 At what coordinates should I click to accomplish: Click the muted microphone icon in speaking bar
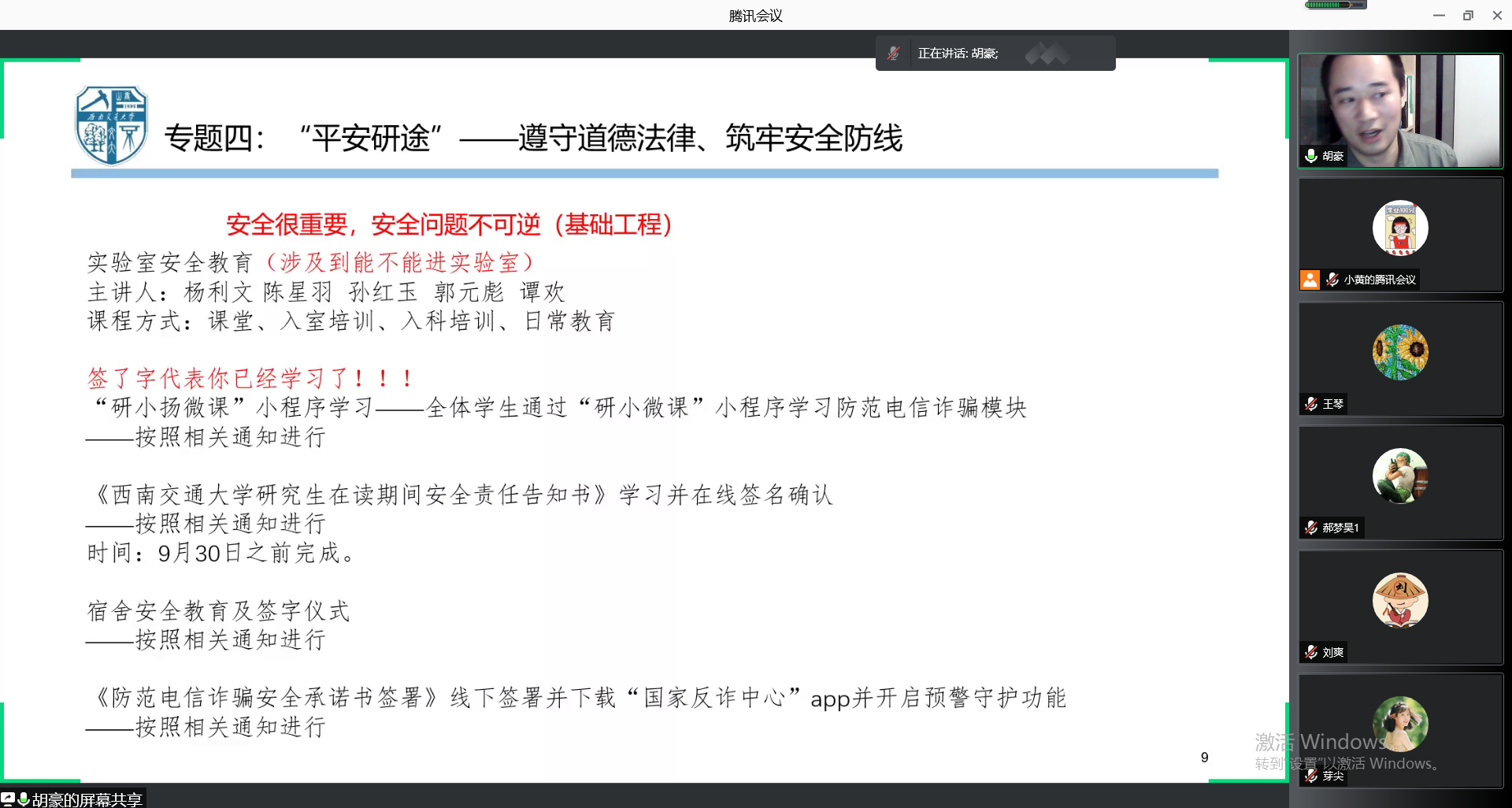pos(893,54)
